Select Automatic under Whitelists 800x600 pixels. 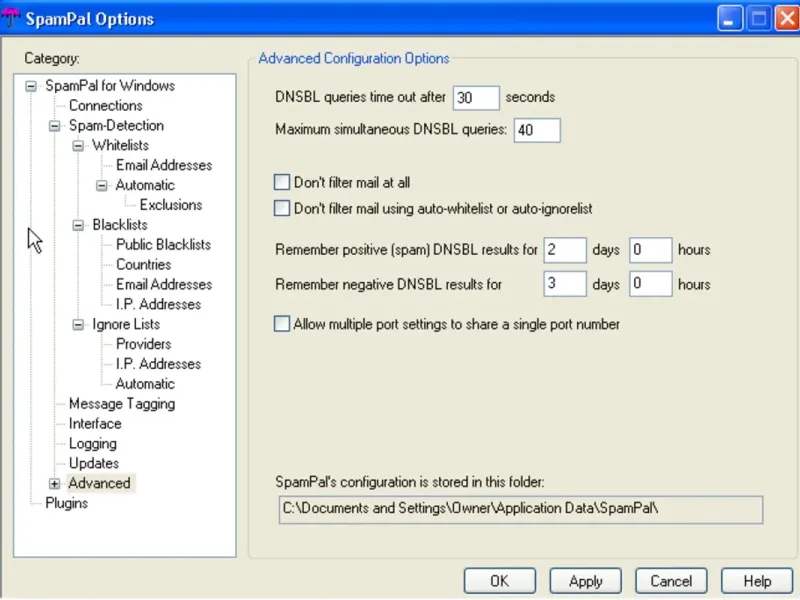tap(145, 185)
